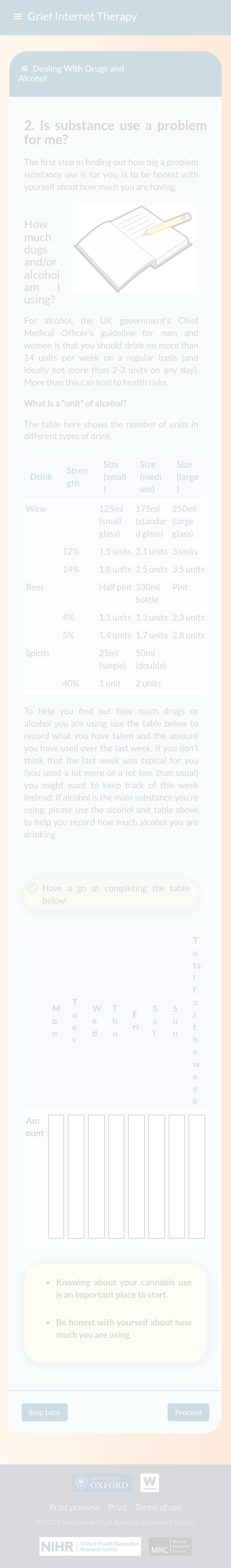Focus the Sunday amount input

tap(176, 1176)
